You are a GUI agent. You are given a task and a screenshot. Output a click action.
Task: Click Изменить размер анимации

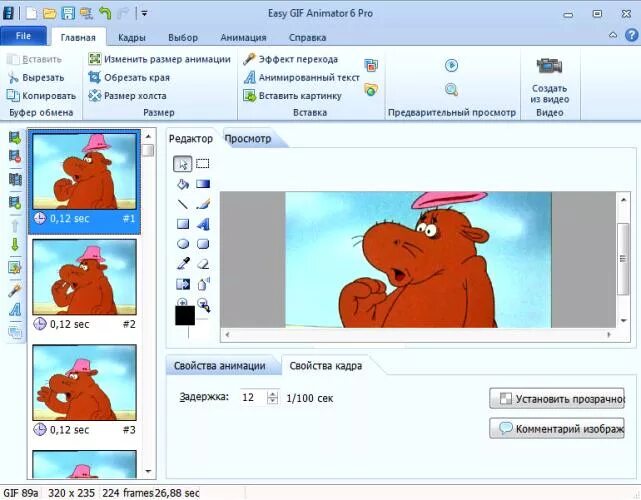point(159,59)
